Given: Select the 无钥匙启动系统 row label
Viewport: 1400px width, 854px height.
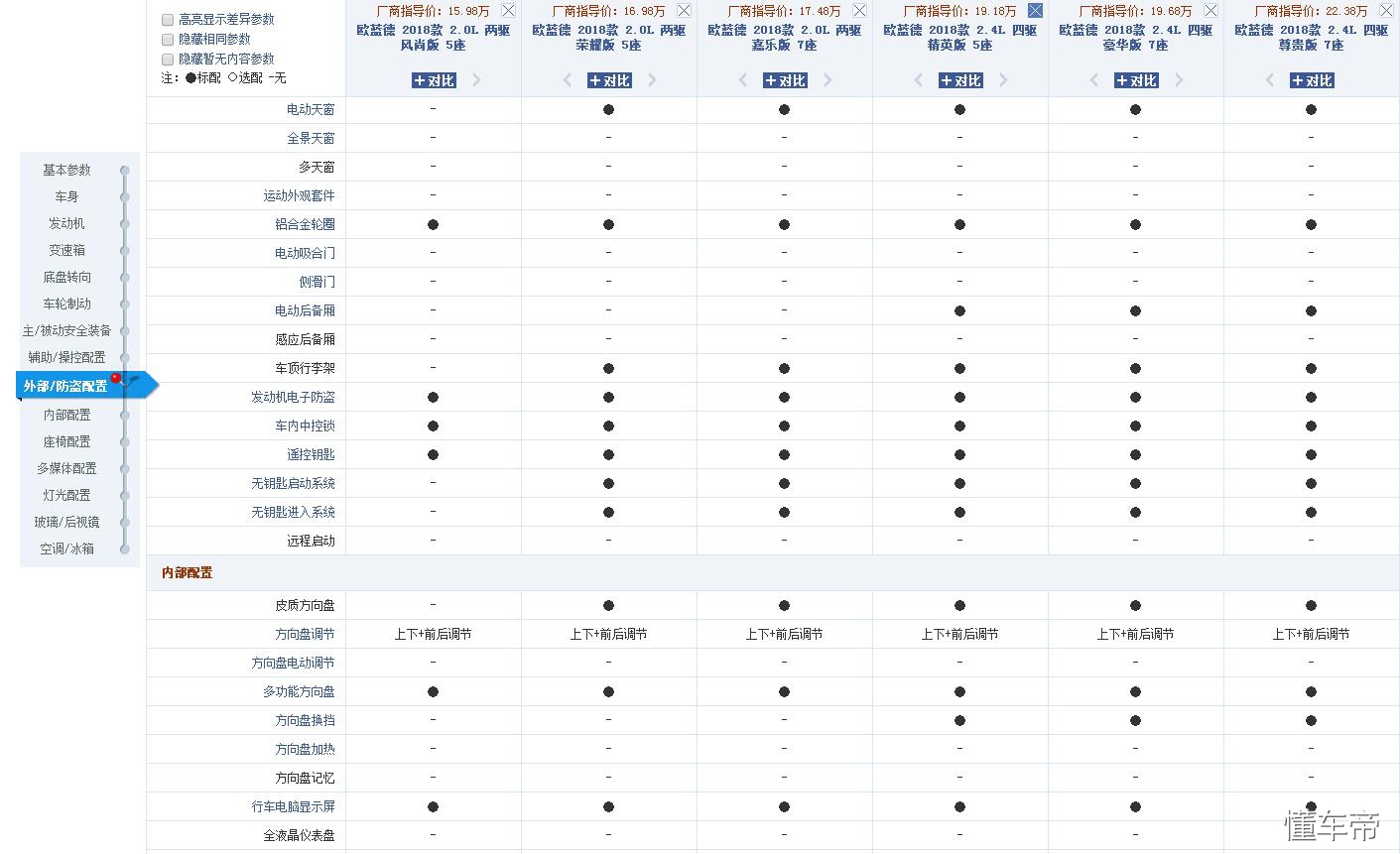Looking at the screenshot, I should (x=293, y=483).
